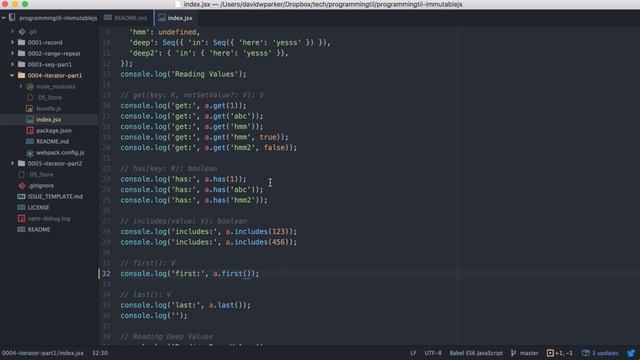This screenshot has height=360, width=640.
Task: Click the package.json file icon
Action: 30,131
